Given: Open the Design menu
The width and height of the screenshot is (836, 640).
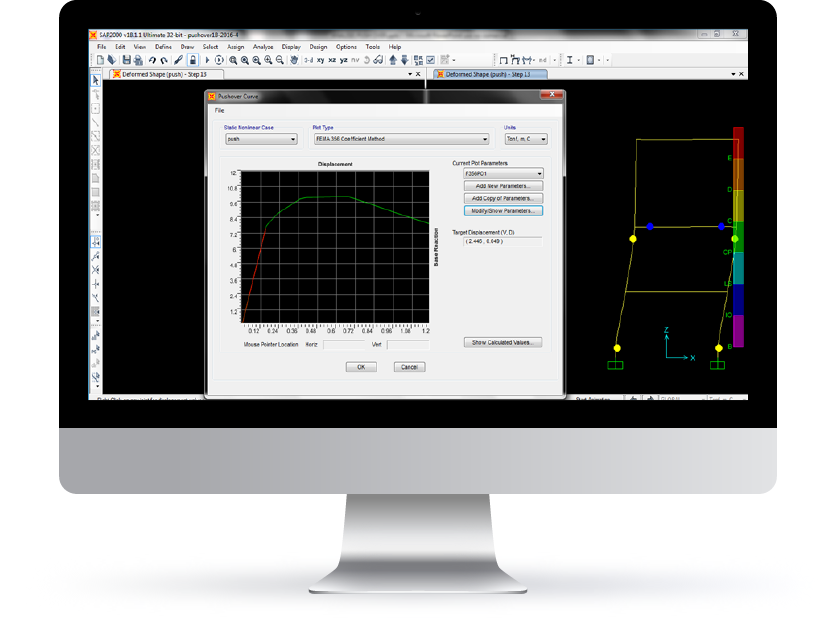Looking at the screenshot, I should coord(318,47).
